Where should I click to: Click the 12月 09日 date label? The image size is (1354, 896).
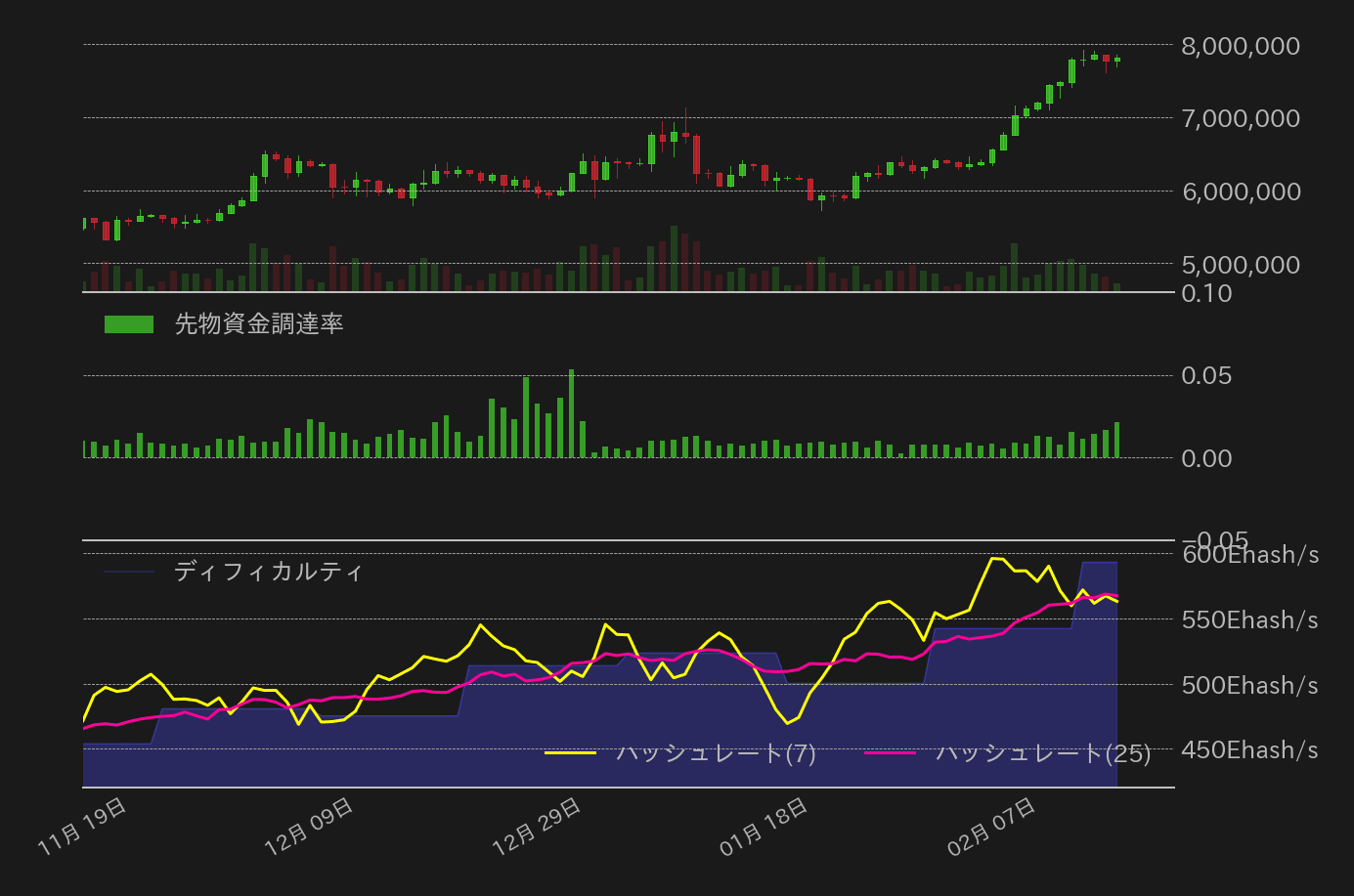[310, 827]
